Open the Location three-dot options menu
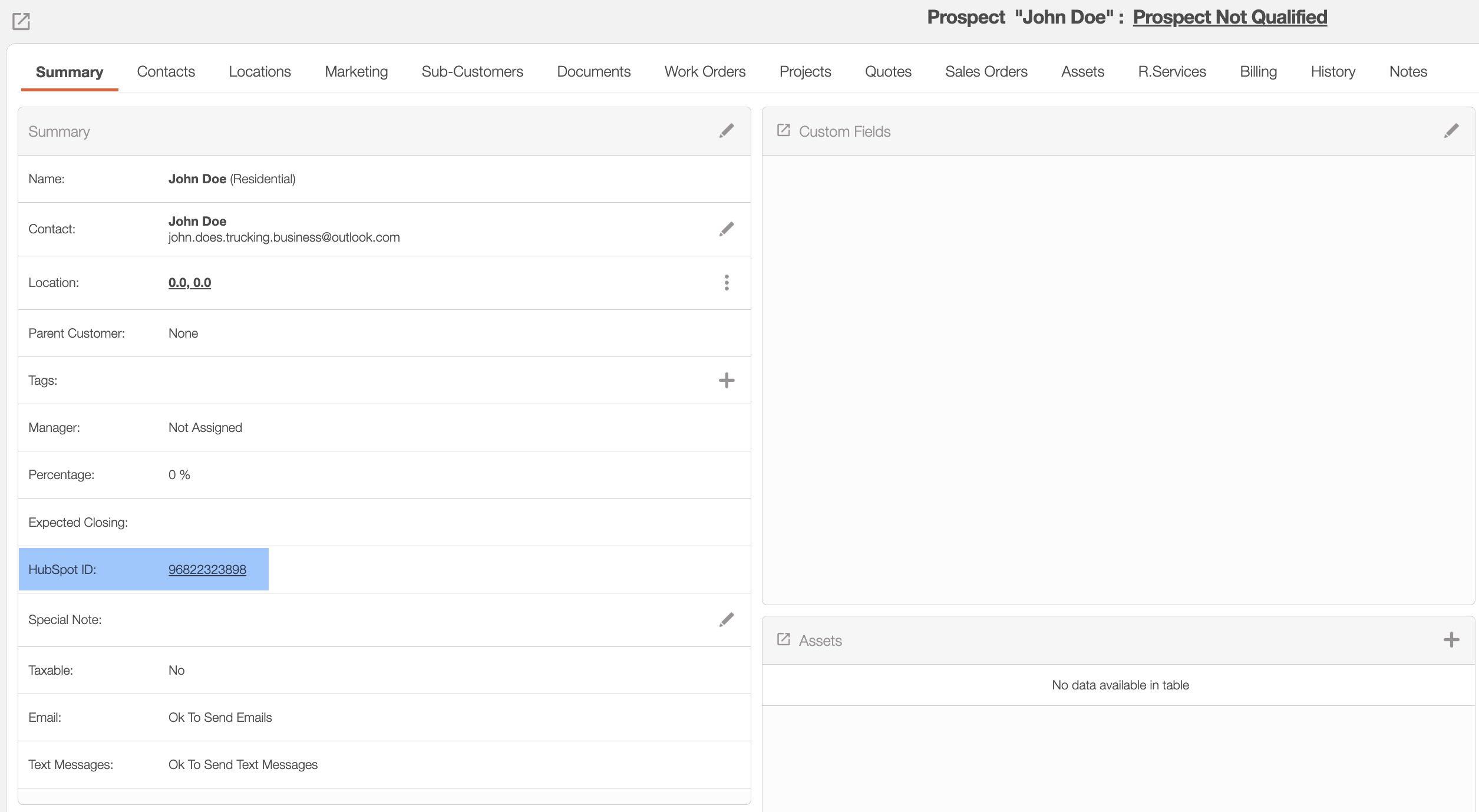Image resolution: width=1479 pixels, height=812 pixels. click(x=727, y=283)
